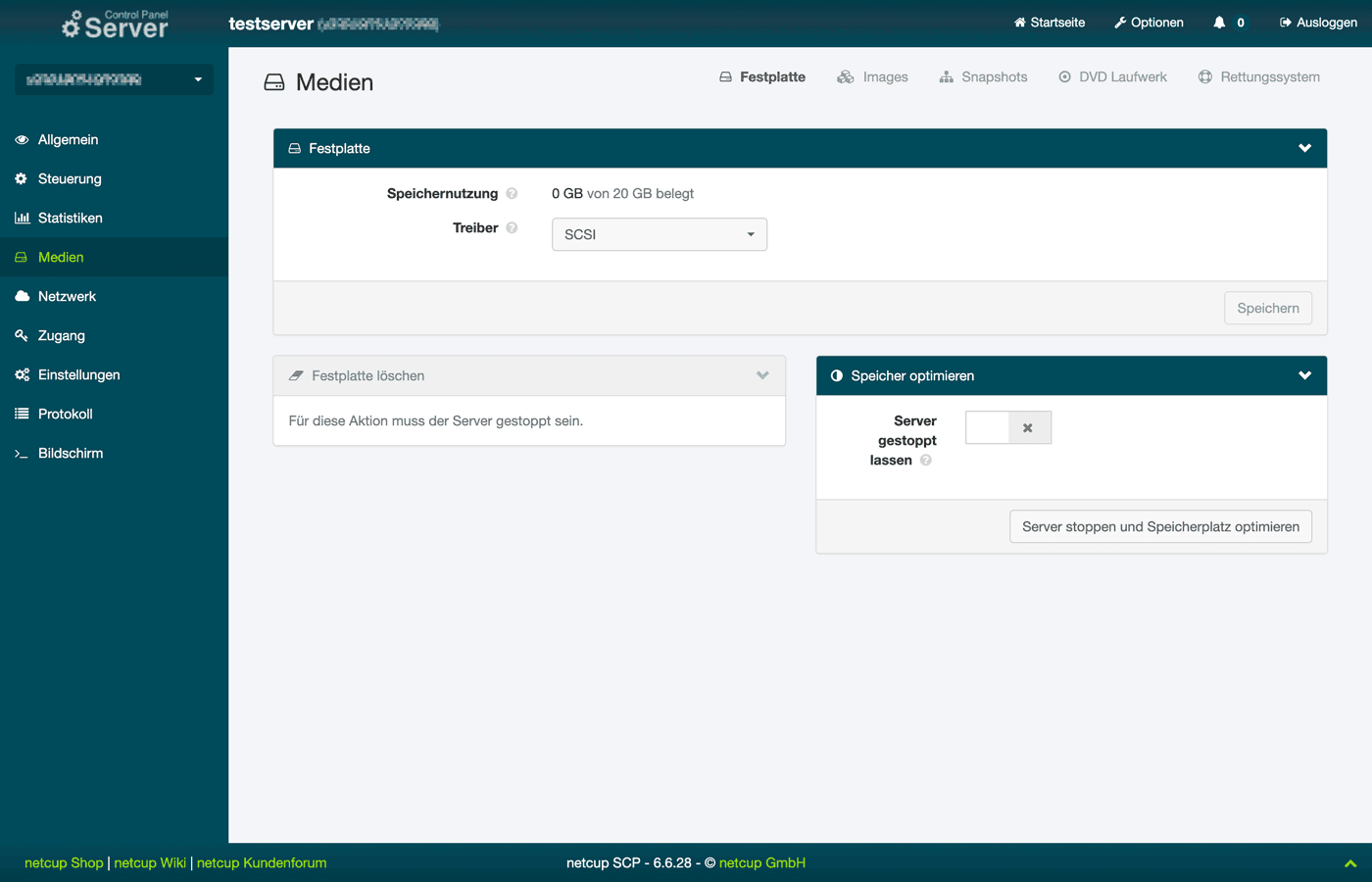Viewport: 1372px width, 882px height.
Task: Click scroll-to-top arrow in footer
Action: coord(1349,863)
